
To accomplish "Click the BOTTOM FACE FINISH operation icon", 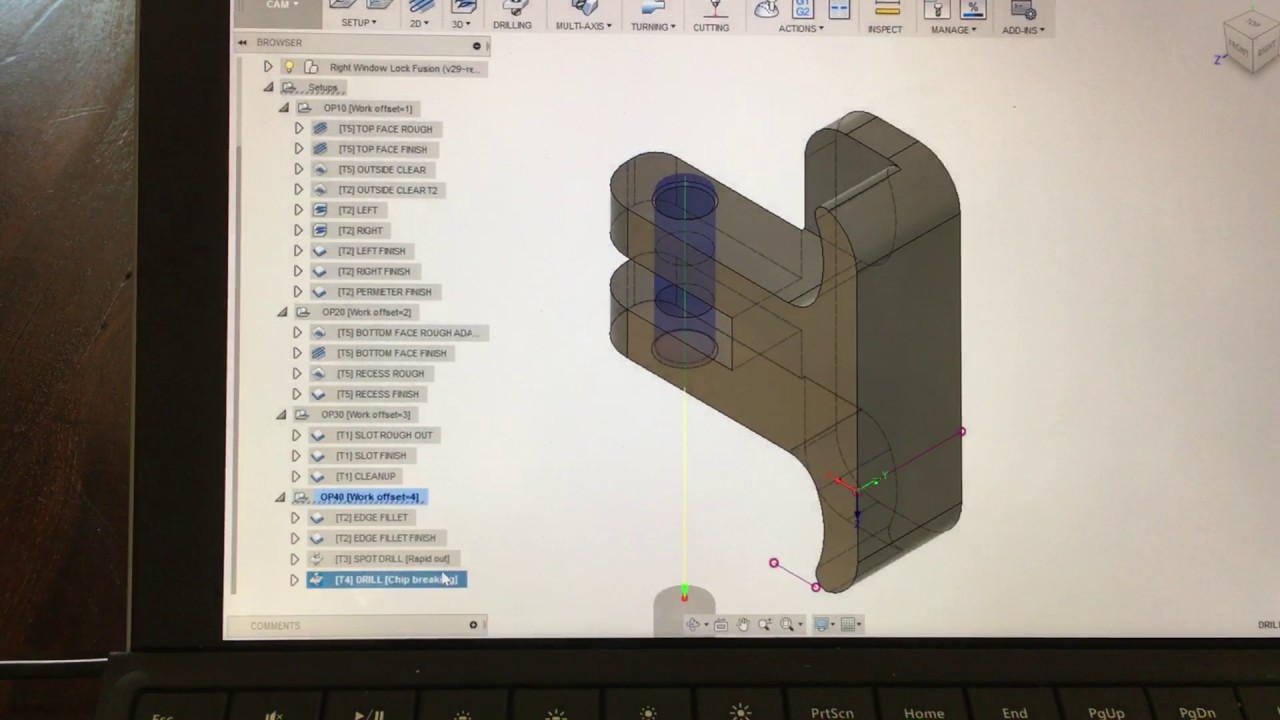I will click(x=319, y=353).
